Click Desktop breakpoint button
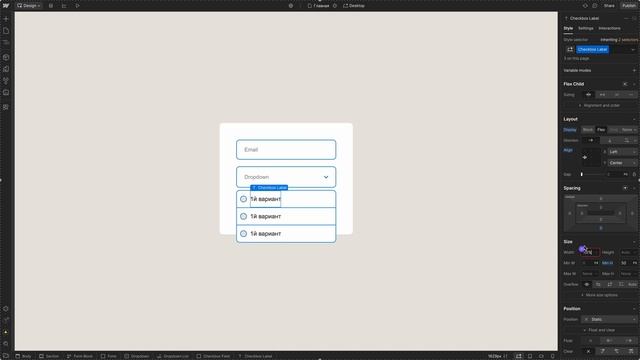Image resolution: width=640 pixels, height=360 pixels. (x=353, y=6)
